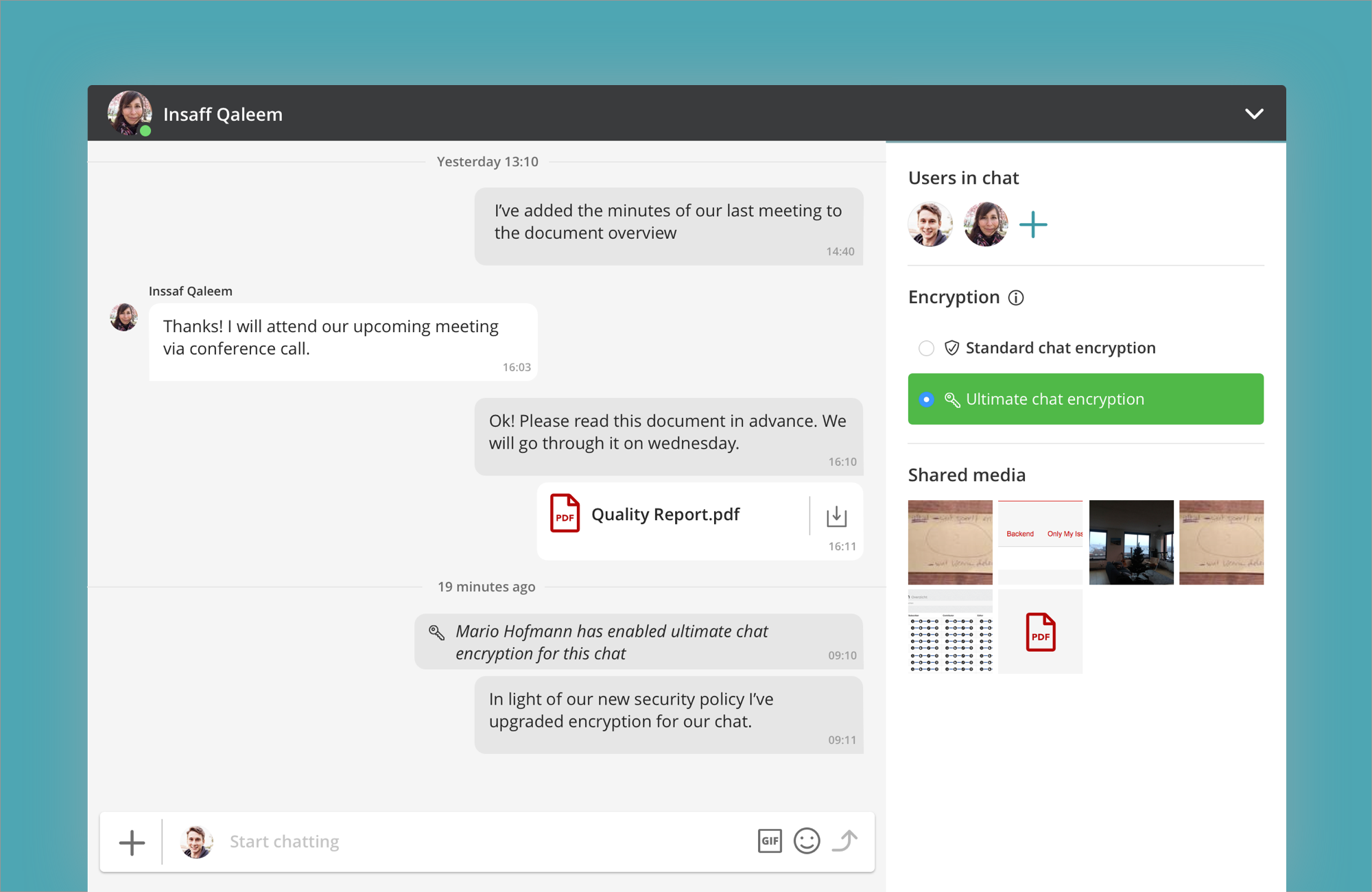Viewport: 1372px width, 892px height.
Task: Open the dark room photo thumbnail
Action: [1131, 542]
